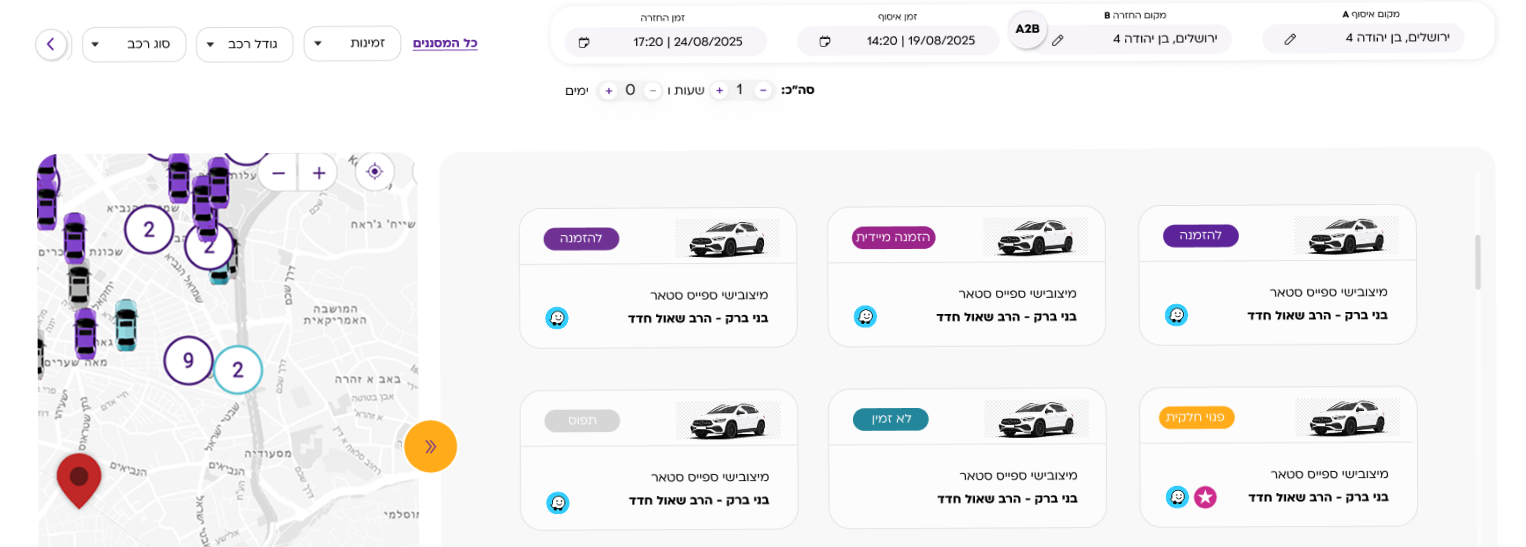Click the pink star icon on פנוי חלקית card

pyautogui.click(x=1205, y=497)
